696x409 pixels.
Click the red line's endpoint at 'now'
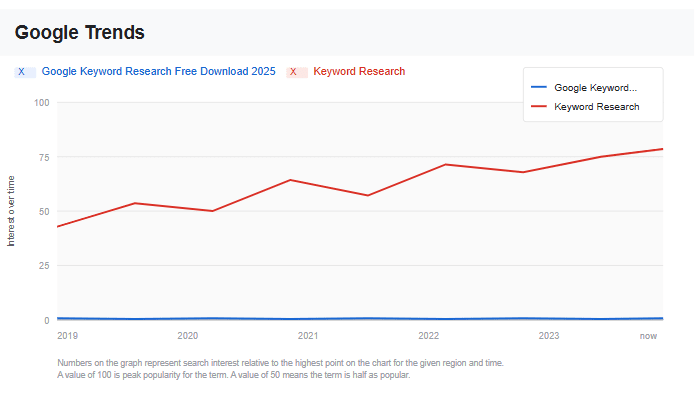(x=662, y=149)
